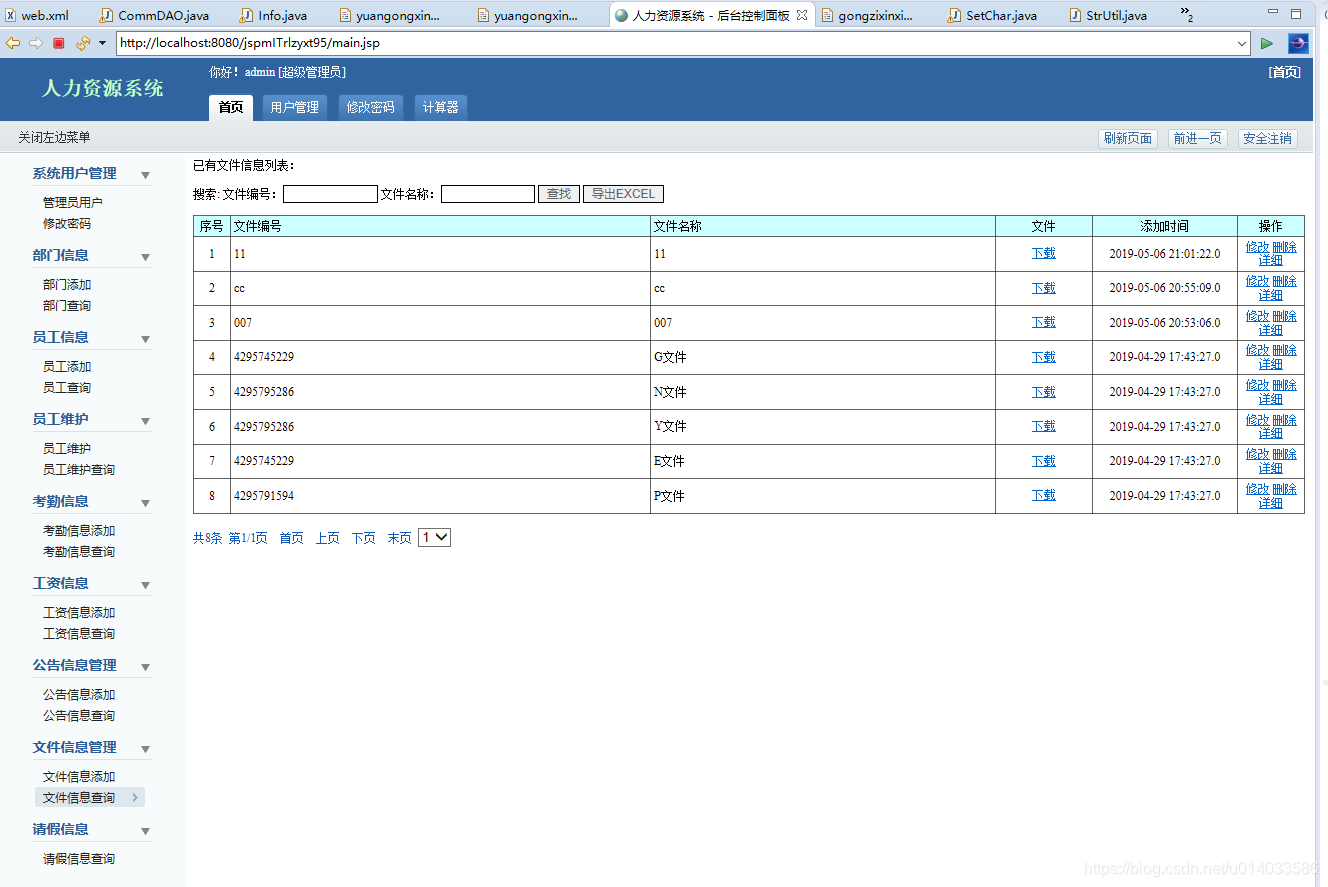Click the 安全注销 button
The width and height of the screenshot is (1328, 887).
pos(1267,139)
